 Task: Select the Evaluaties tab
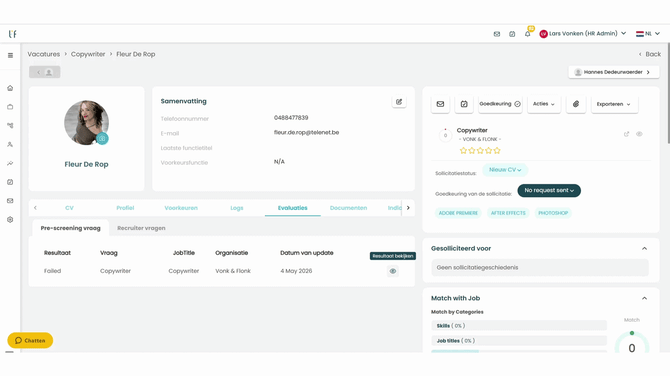[293, 208]
